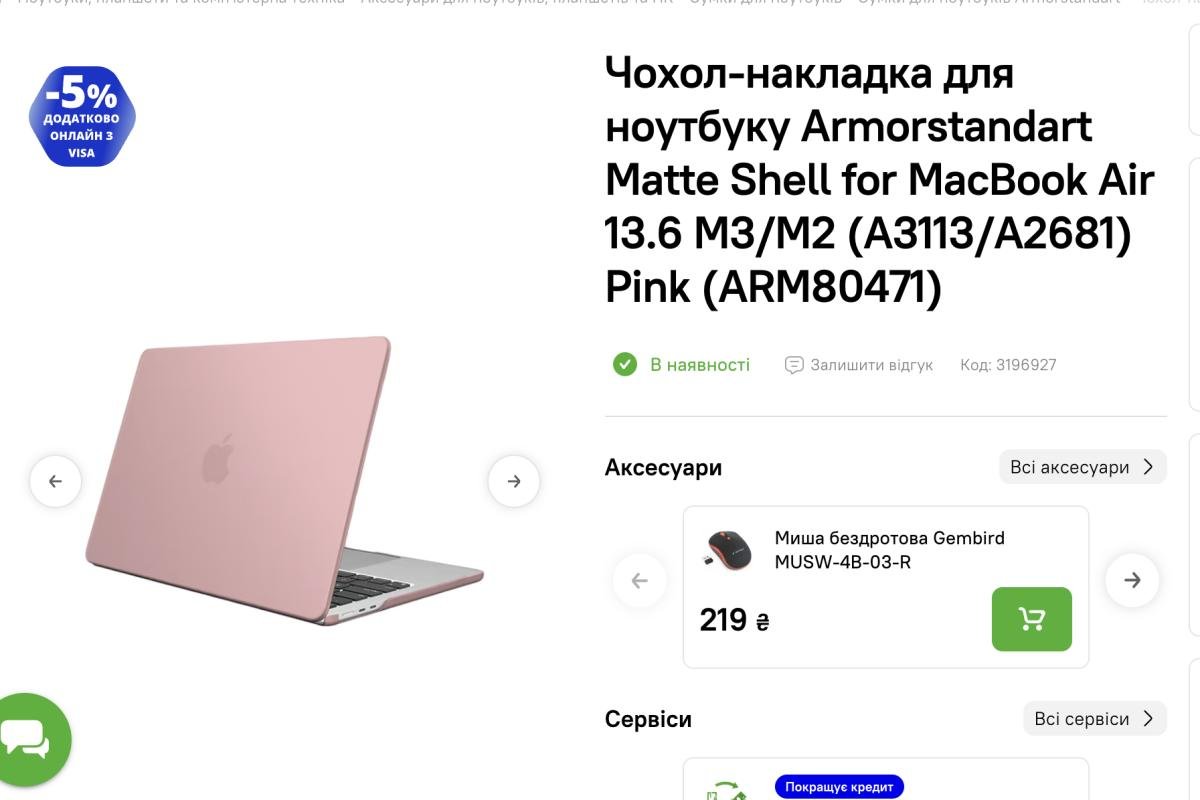Open Миша бездротова Gembird MUSW-4B-03-R link
Viewport: 1200px width, 800px height.
click(x=889, y=550)
